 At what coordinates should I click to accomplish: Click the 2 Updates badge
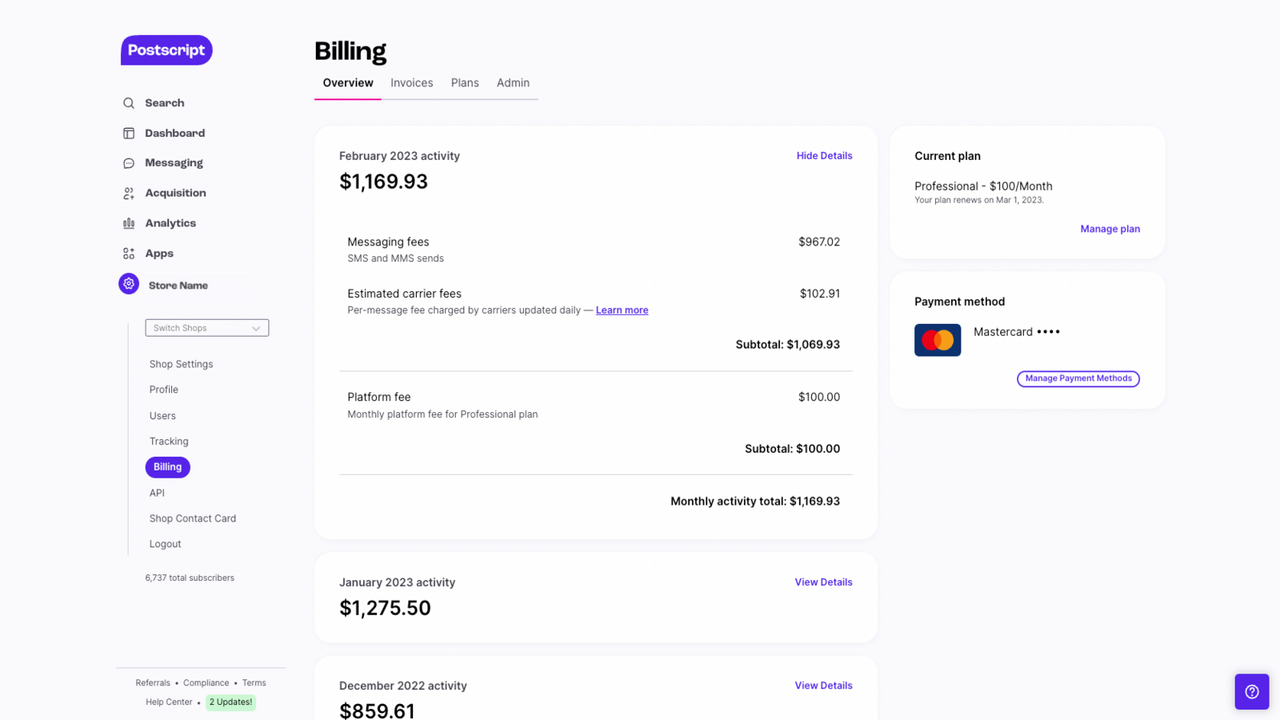pos(230,702)
